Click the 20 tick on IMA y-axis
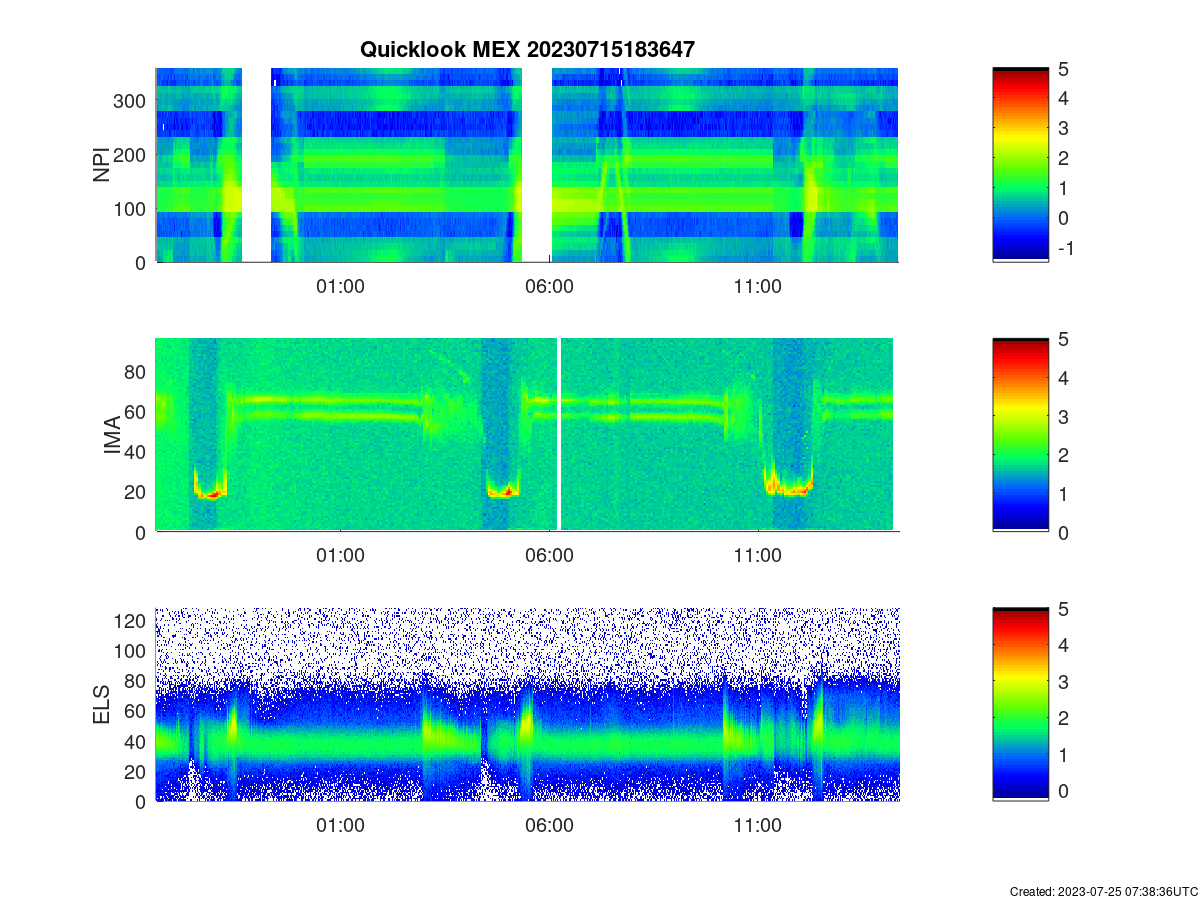This screenshot has height=900, width=1200. click(x=137, y=492)
